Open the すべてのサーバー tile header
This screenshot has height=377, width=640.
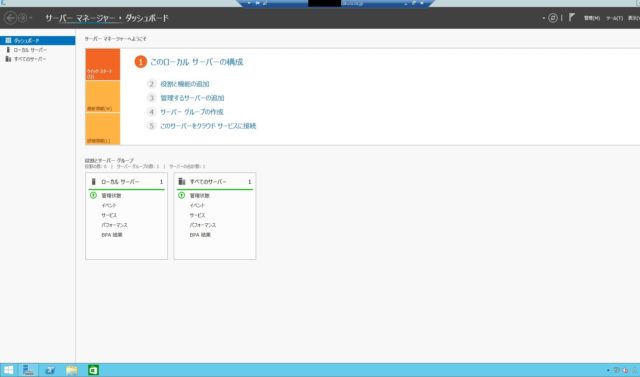[215, 182]
